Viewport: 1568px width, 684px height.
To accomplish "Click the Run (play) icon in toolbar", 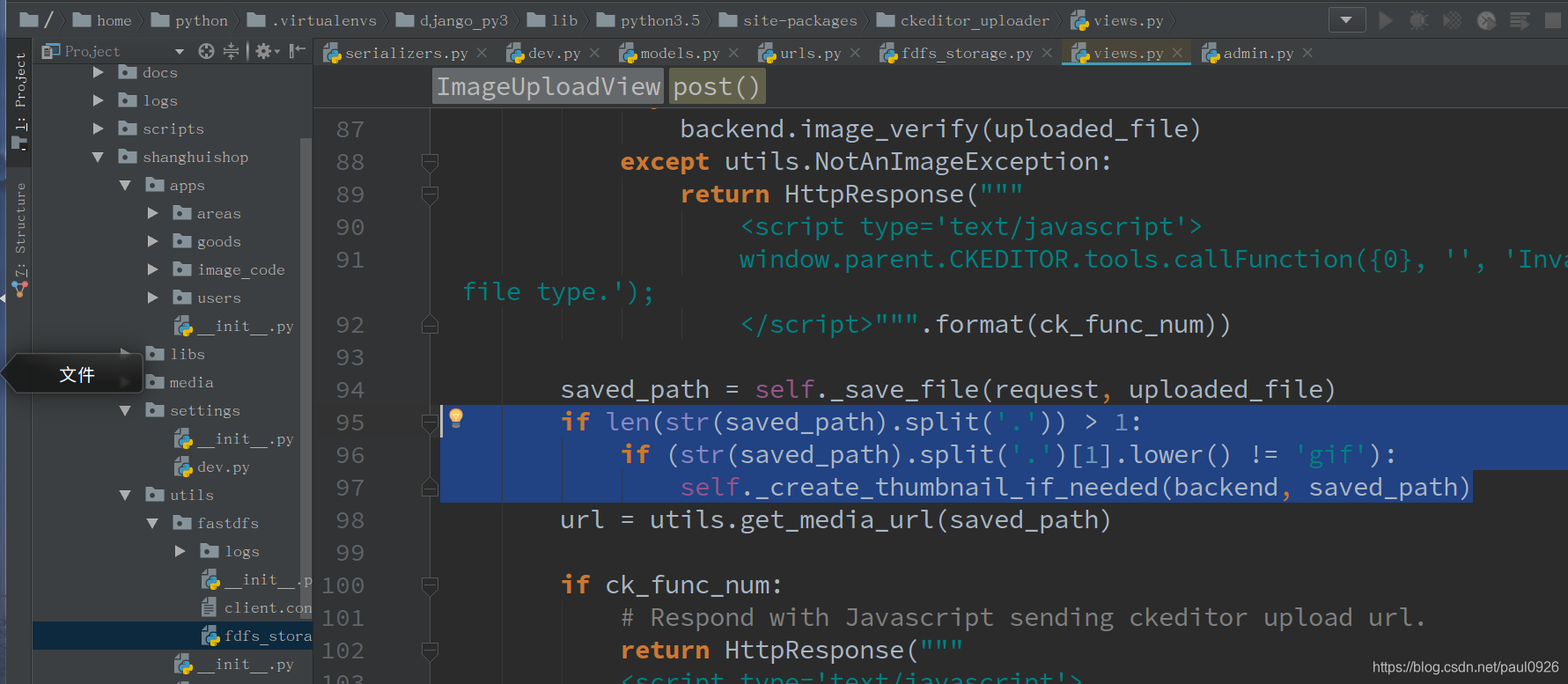I will 1386,20.
